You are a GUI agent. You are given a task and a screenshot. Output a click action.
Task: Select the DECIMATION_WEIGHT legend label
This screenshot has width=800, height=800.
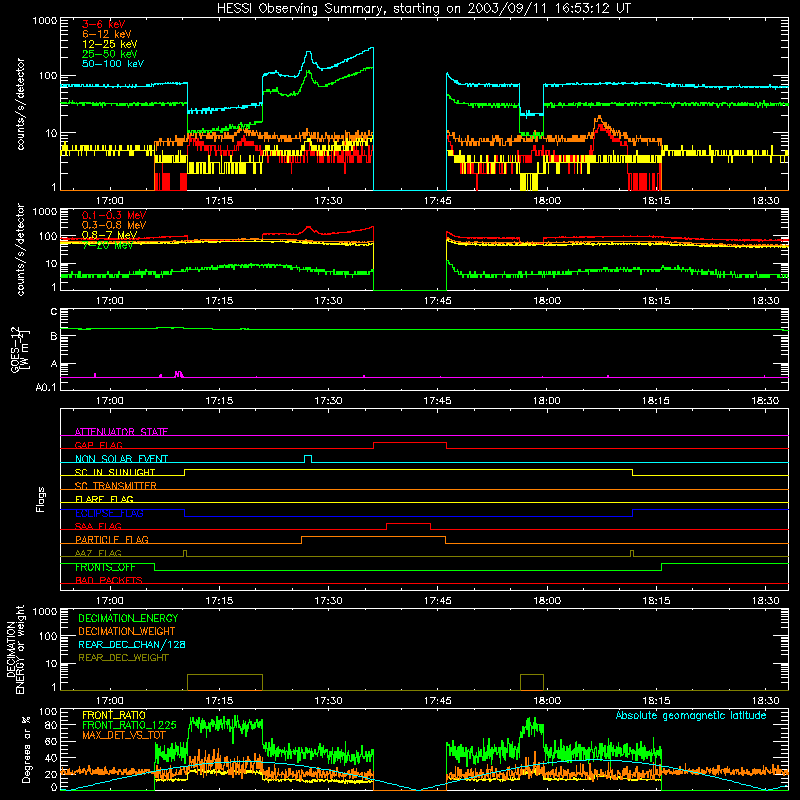[x=127, y=632]
